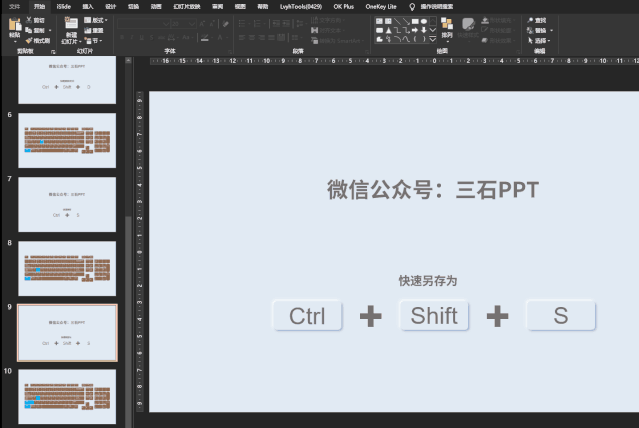639x428 pixels.
Task: Click the text highlight color button
Action: tap(205, 38)
